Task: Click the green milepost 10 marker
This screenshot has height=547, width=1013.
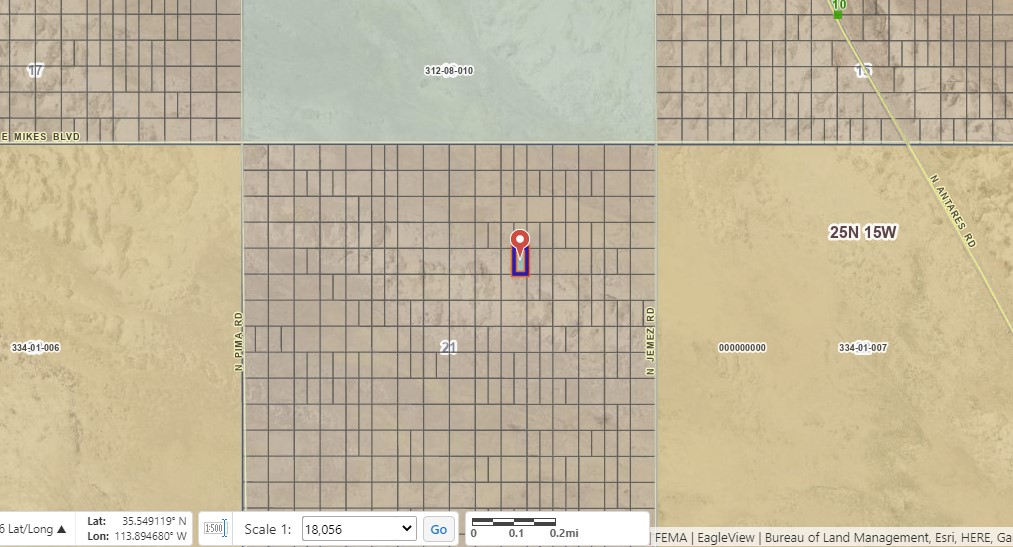Action: coord(838,8)
